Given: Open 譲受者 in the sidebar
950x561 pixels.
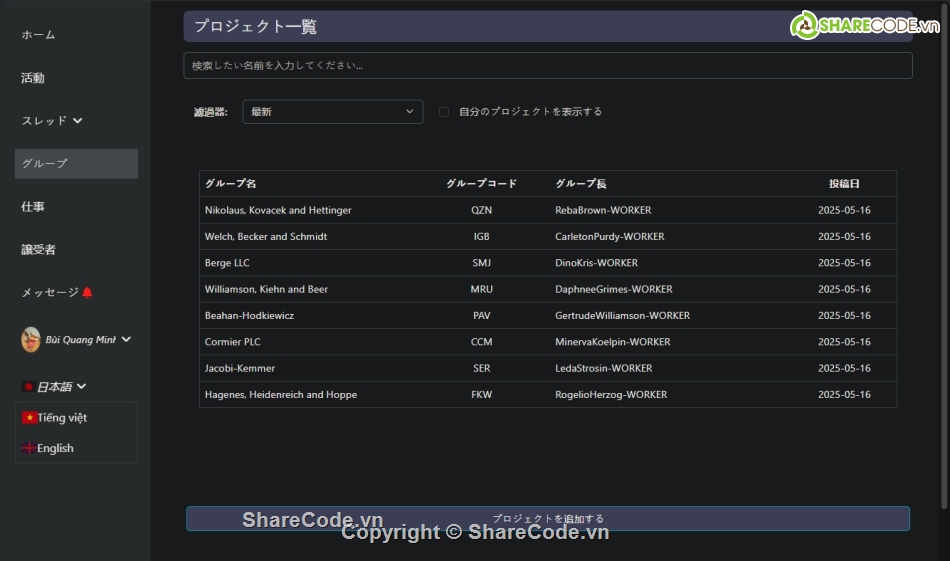Looking at the screenshot, I should (38, 250).
